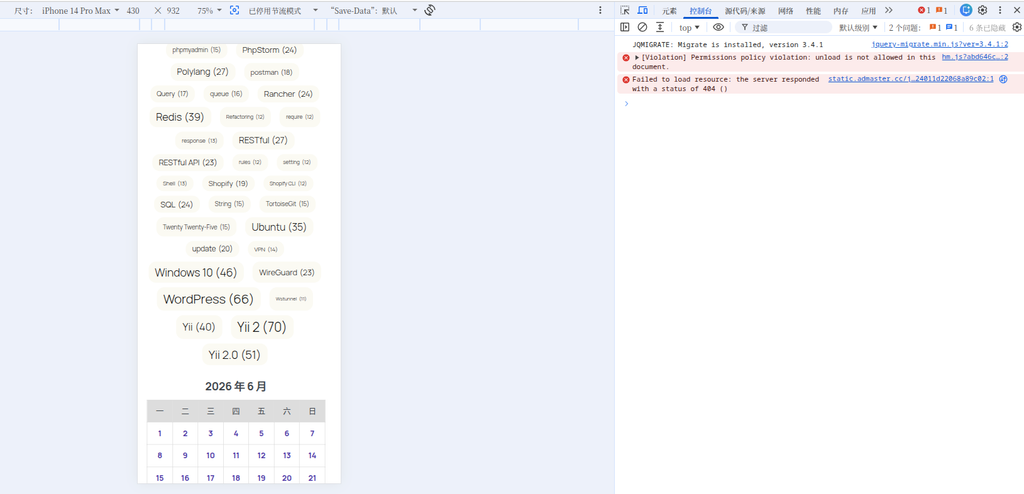Open the 源代码/来源 (Sources) tab

[x=744, y=10]
